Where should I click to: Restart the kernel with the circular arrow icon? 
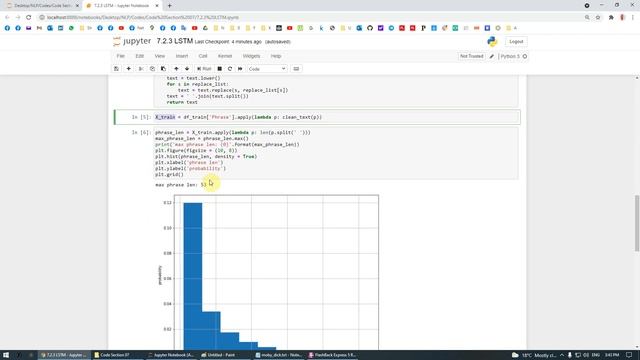(x=230, y=69)
